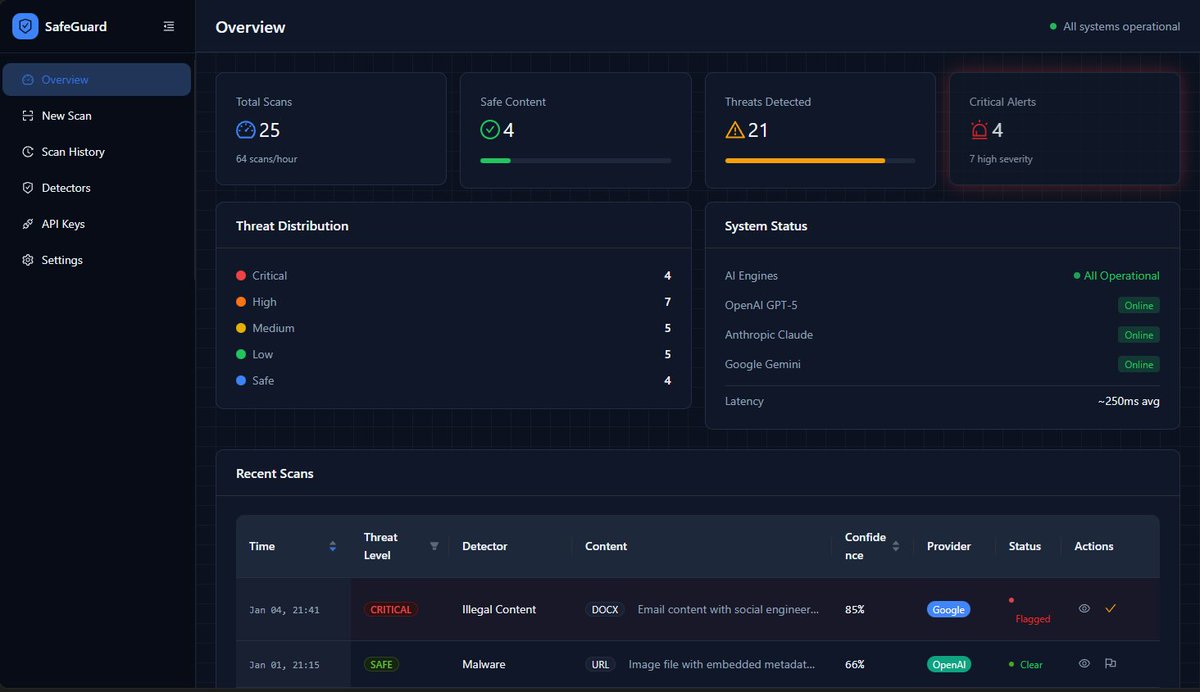Click the Status column header

point(1025,546)
